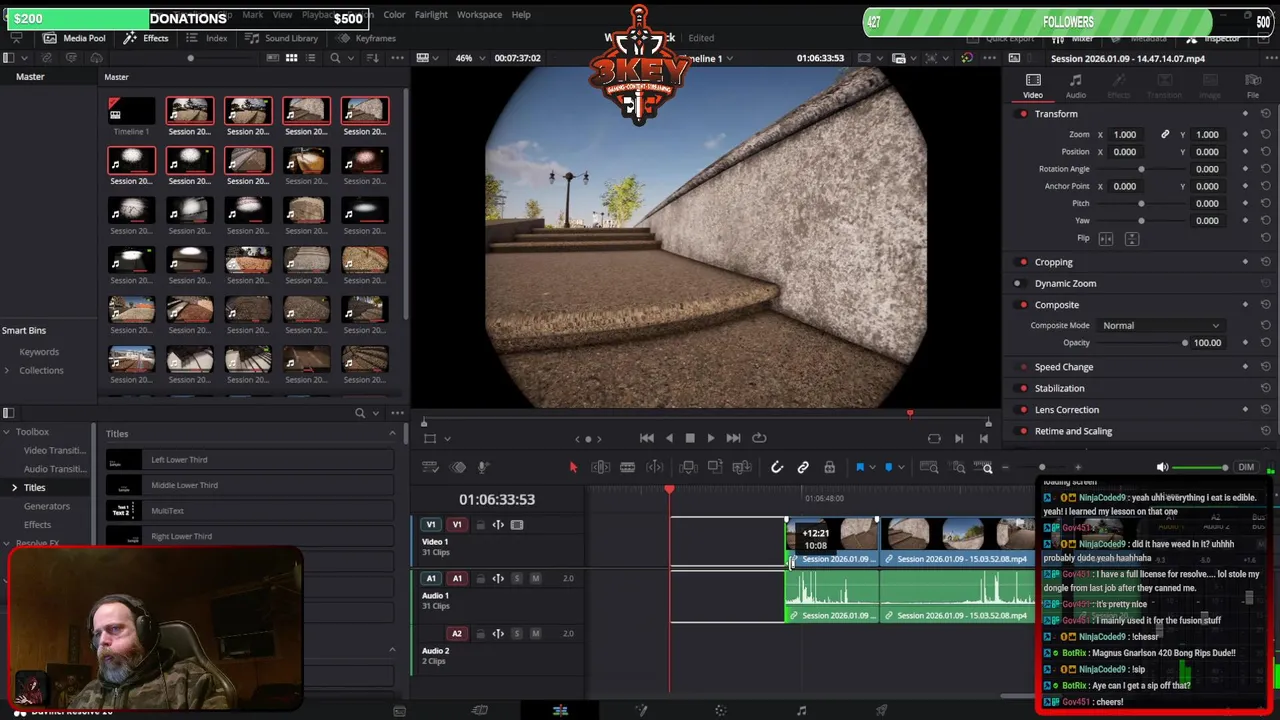
Task: Reset the Transform section
Action: [x=1265, y=114]
